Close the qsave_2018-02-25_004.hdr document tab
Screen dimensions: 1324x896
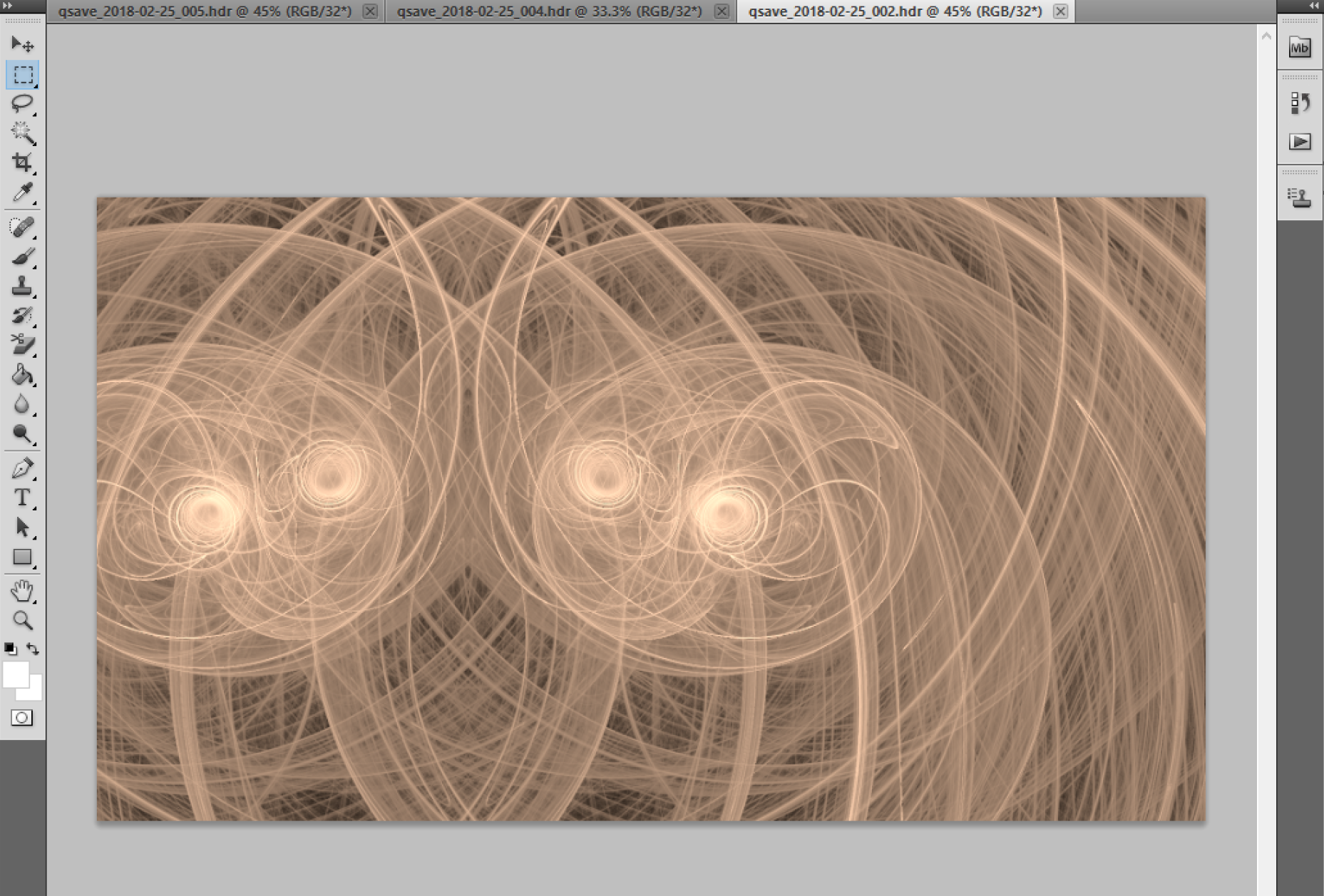722,11
